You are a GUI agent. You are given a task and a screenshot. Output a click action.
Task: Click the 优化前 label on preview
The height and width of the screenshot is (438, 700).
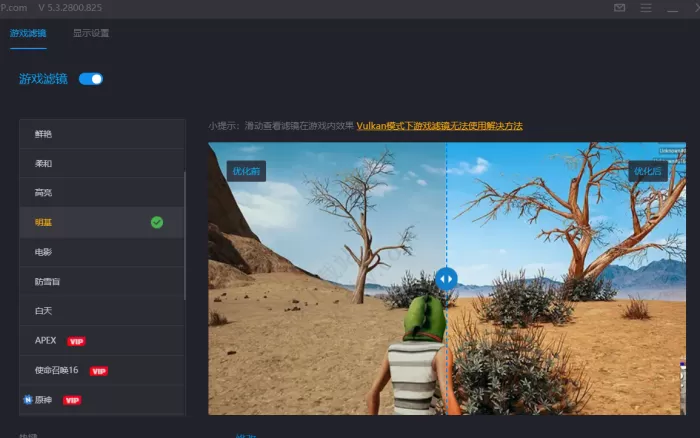click(x=246, y=171)
